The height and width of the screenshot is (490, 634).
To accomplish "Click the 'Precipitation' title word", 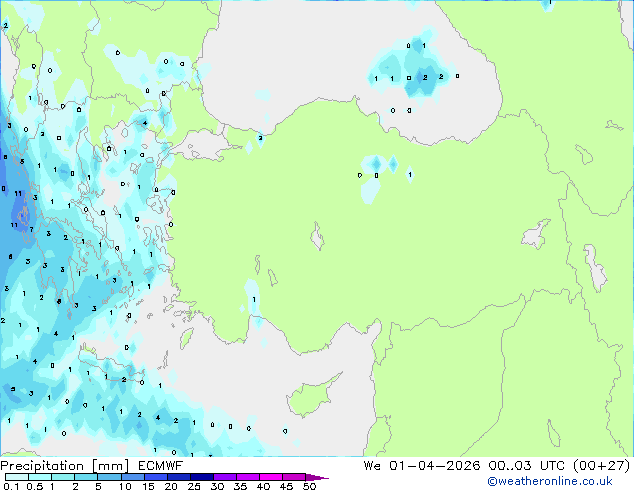I will 42,466.
